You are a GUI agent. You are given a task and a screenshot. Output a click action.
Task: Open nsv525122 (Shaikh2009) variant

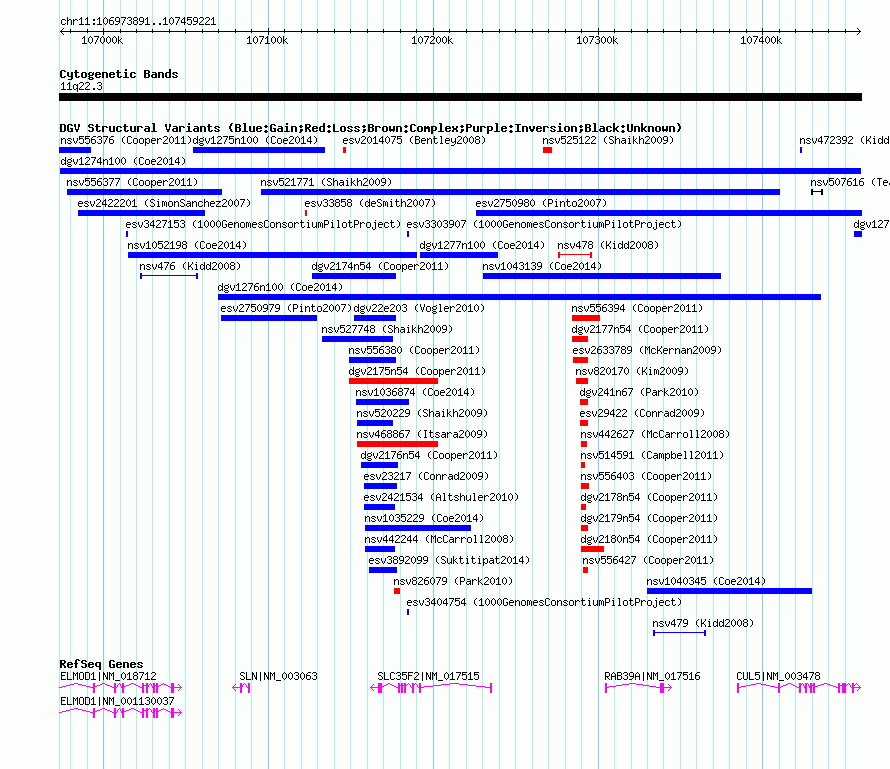coord(607,140)
